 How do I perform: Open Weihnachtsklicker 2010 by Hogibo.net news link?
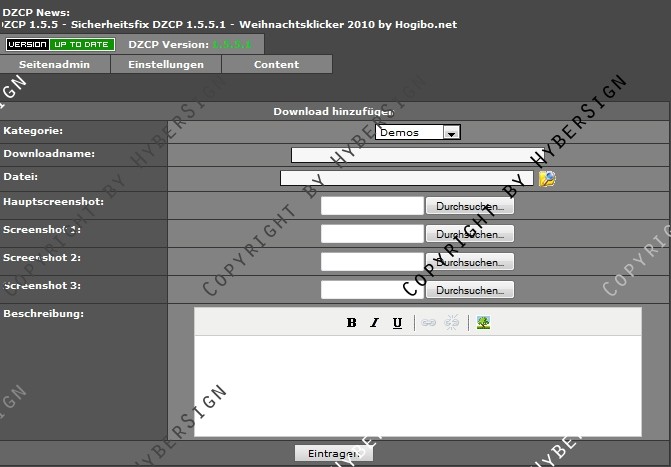(348, 24)
